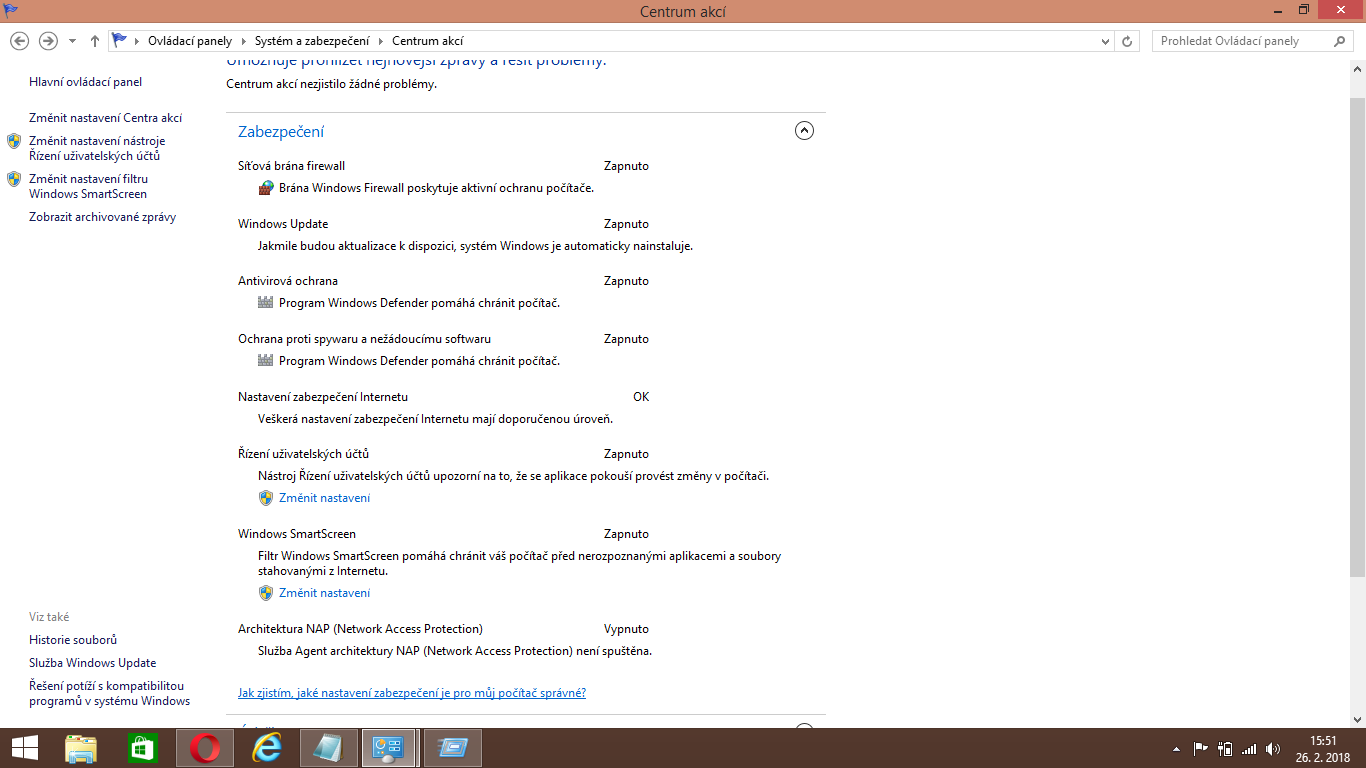Click the Zabezpečení section heading
The width and height of the screenshot is (1366, 768).
point(281,132)
